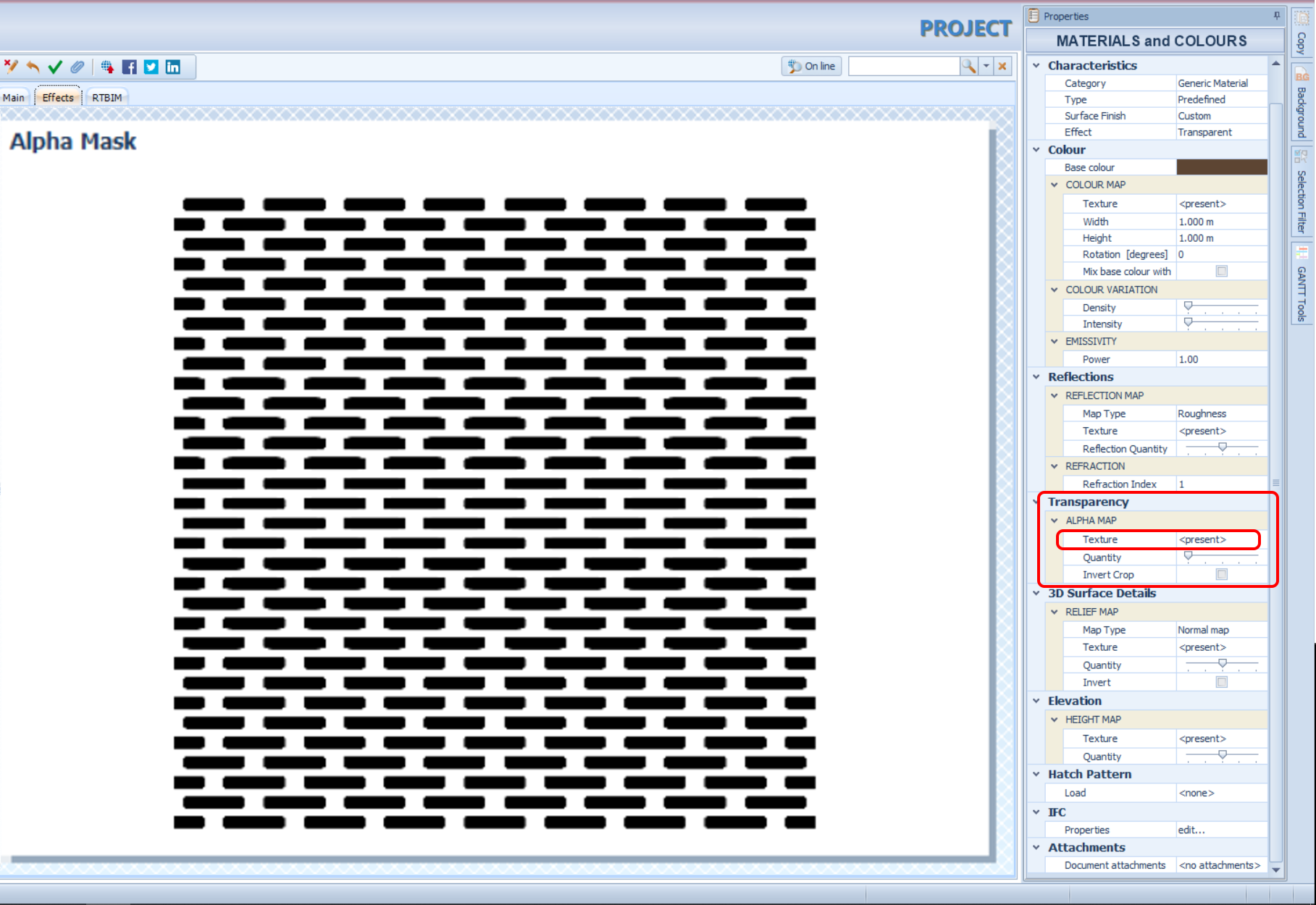The image size is (1316, 905).
Task: Toggle Mix base colour with checkbox
Action: (x=1222, y=271)
